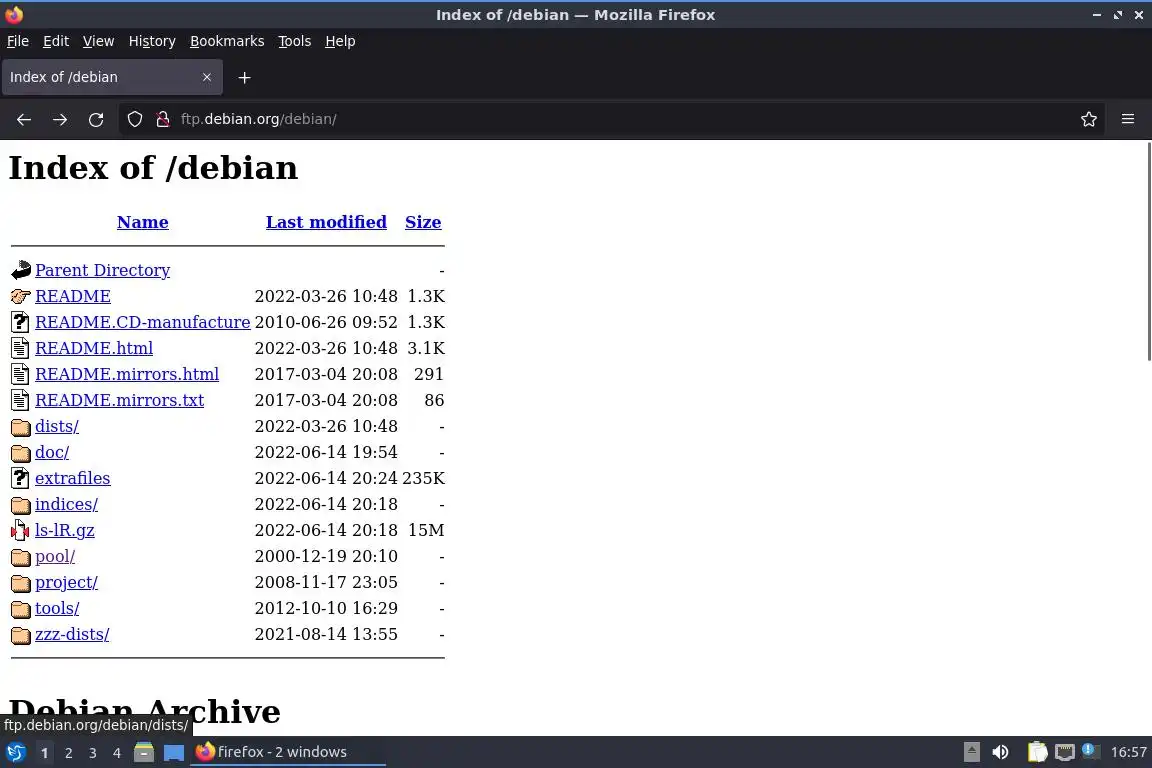
Task: Open the volume control in system tray
Action: tap(1000, 752)
